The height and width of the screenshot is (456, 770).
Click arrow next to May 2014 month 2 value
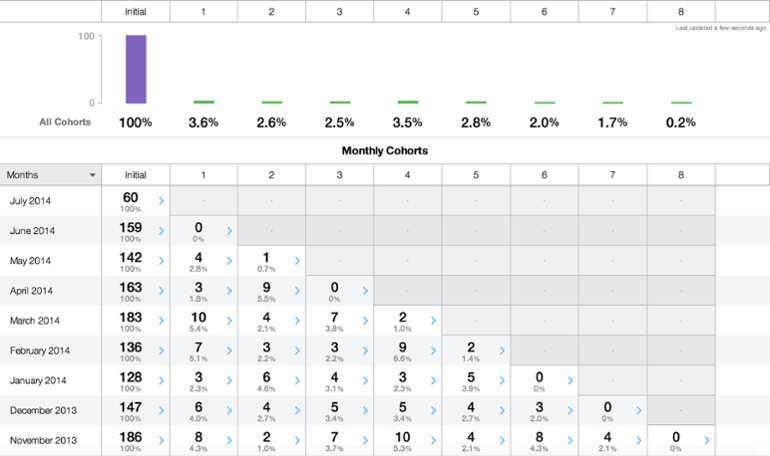(x=297, y=261)
